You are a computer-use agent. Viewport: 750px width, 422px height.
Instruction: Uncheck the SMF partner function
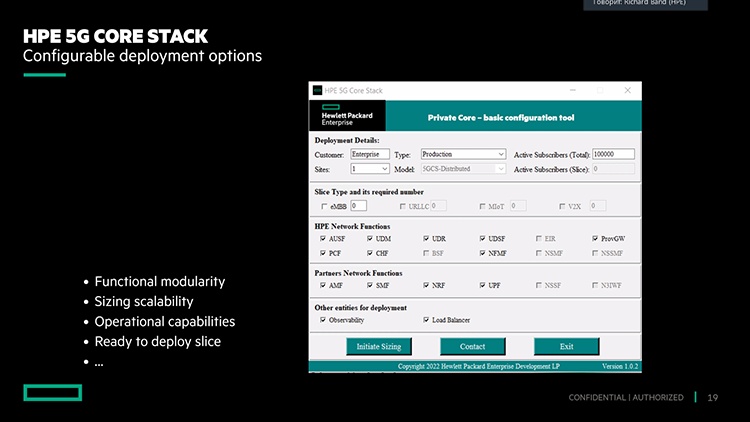pyautogui.click(x=370, y=285)
